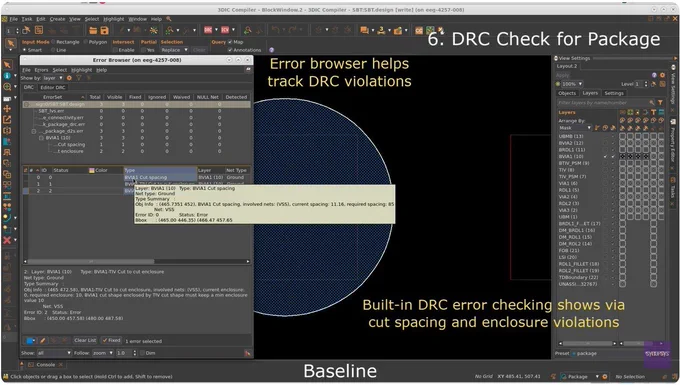
Task: Click the Console tab at the bottom
Action: tap(46, 365)
